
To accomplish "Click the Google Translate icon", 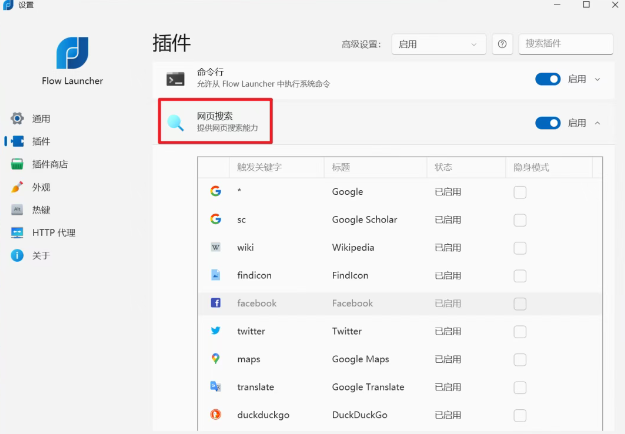I will [x=216, y=387].
